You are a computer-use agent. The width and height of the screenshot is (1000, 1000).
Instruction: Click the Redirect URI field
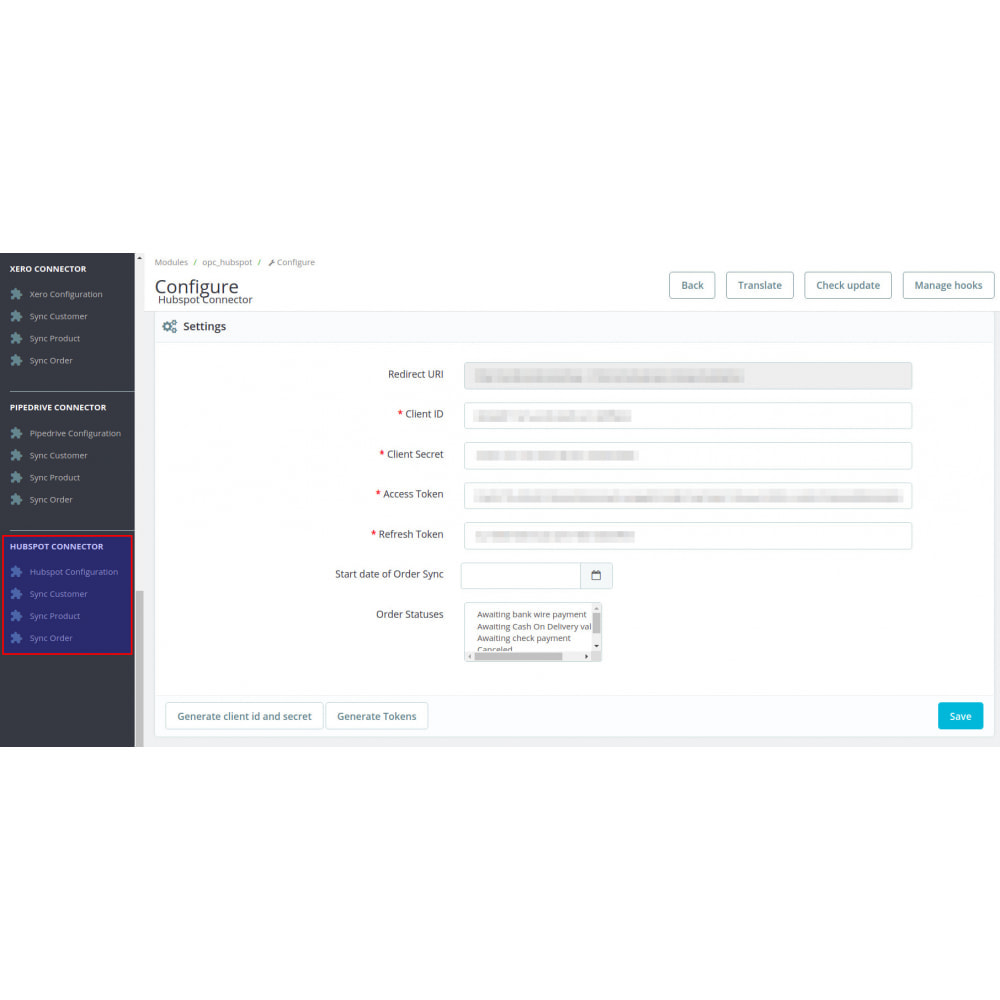(x=688, y=376)
